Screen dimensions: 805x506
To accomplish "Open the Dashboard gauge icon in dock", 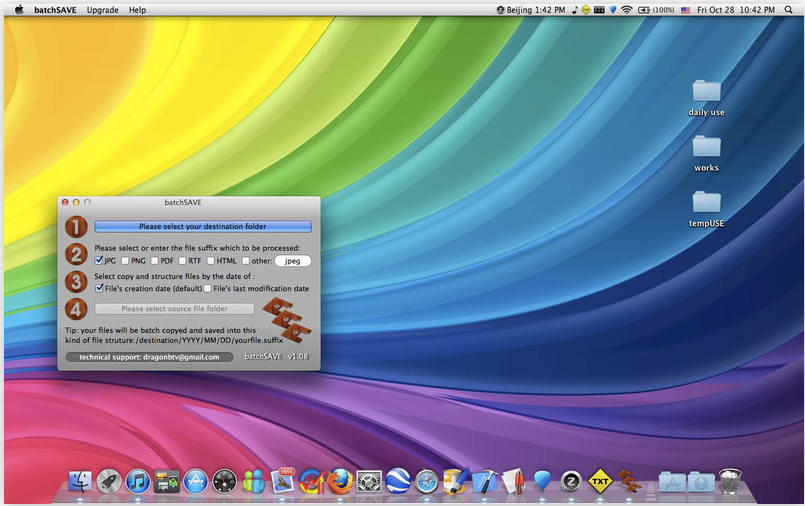I will (x=225, y=482).
